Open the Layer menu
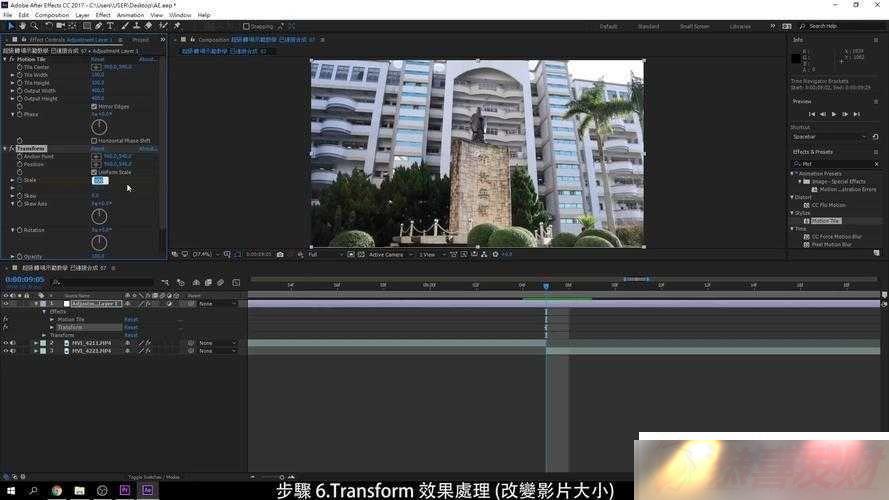Viewport: 889px width, 500px height. click(82, 15)
